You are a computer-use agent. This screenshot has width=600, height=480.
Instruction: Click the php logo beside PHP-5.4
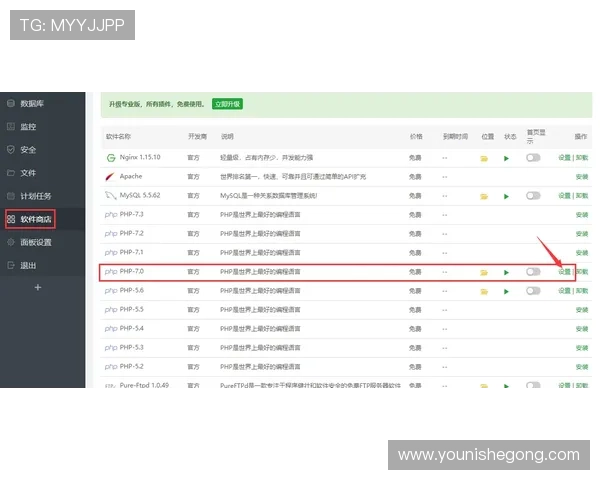pos(111,329)
